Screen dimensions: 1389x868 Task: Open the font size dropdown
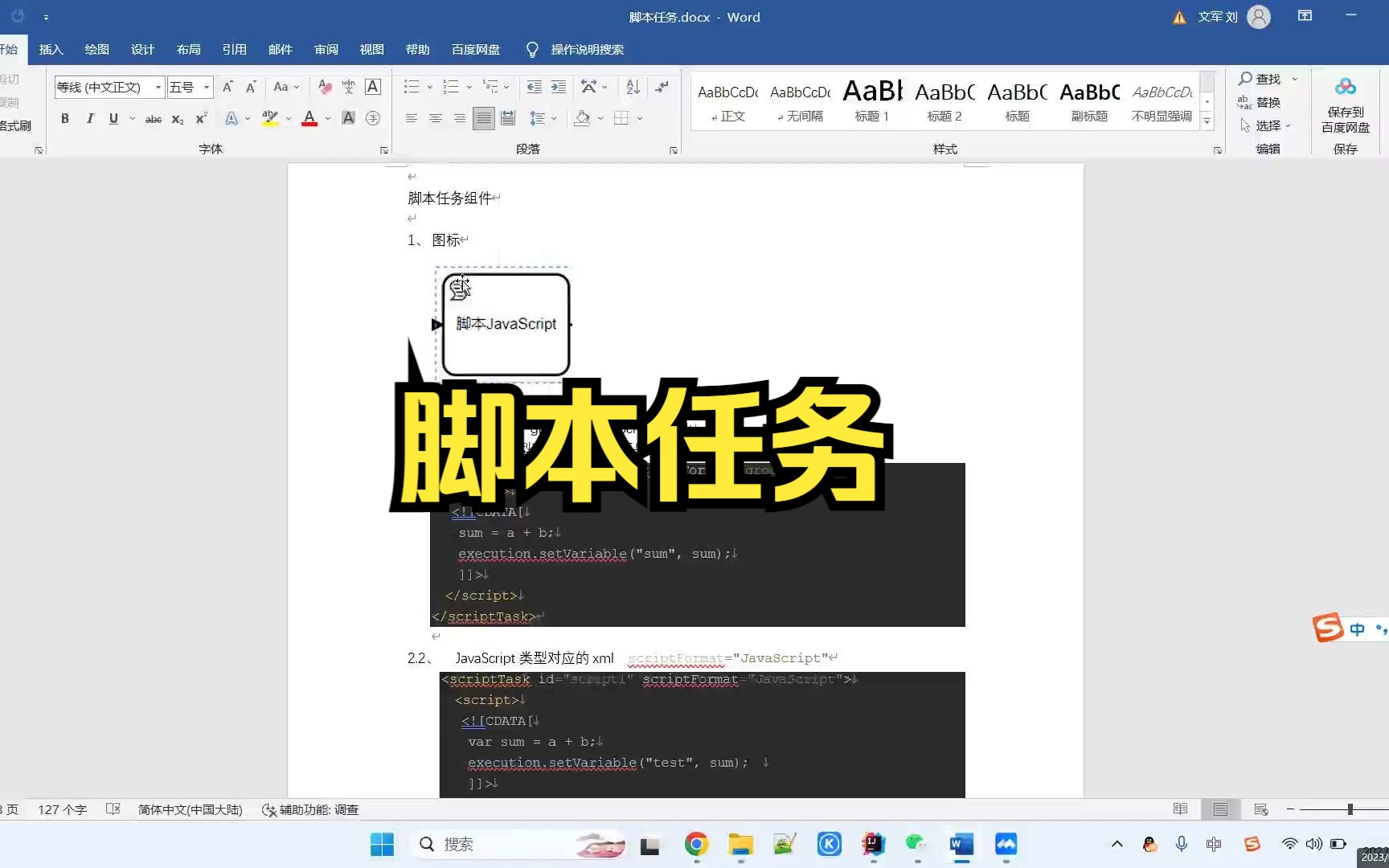pyautogui.click(x=207, y=87)
